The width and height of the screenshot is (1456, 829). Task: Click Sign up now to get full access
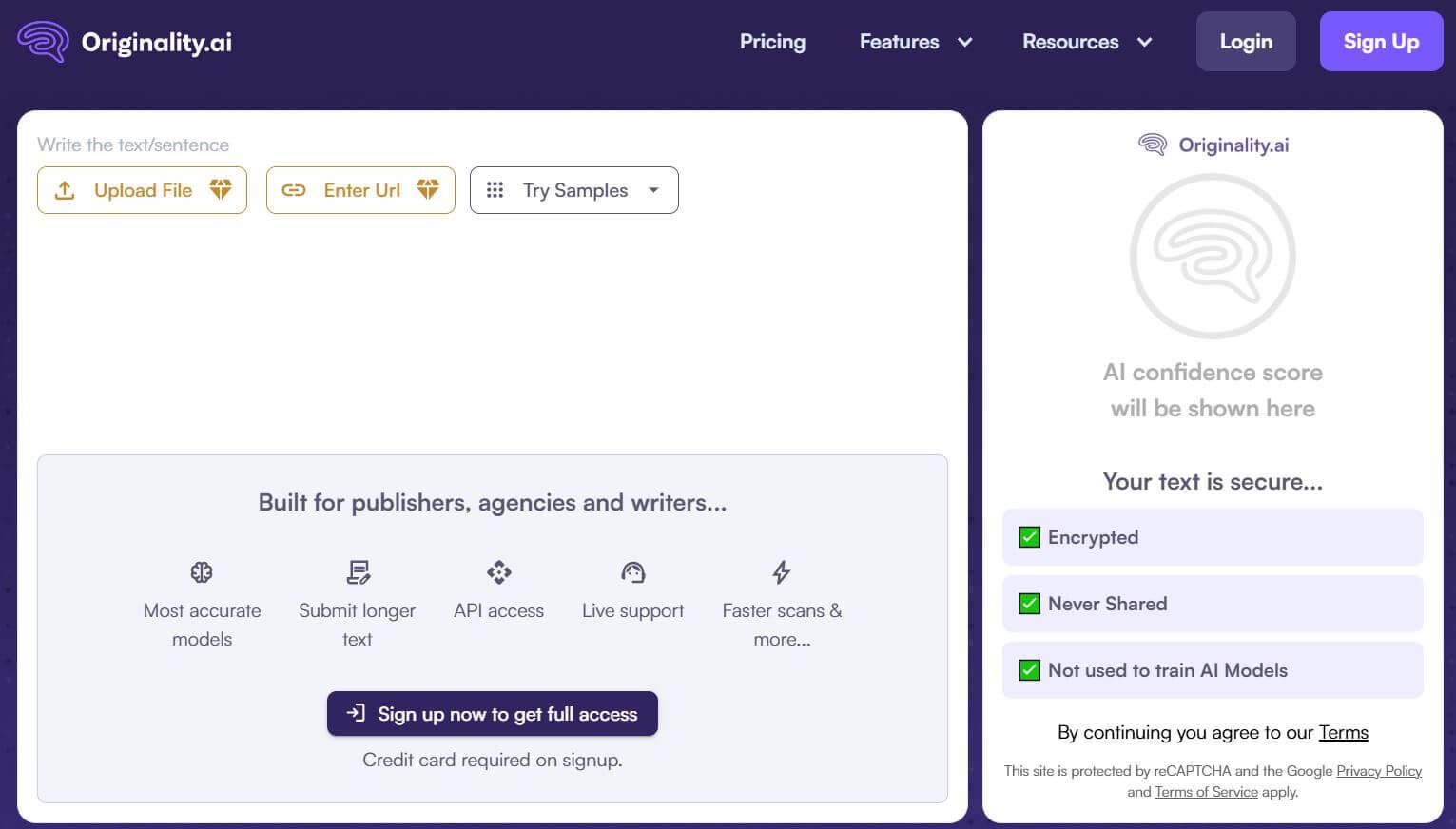point(493,714)
